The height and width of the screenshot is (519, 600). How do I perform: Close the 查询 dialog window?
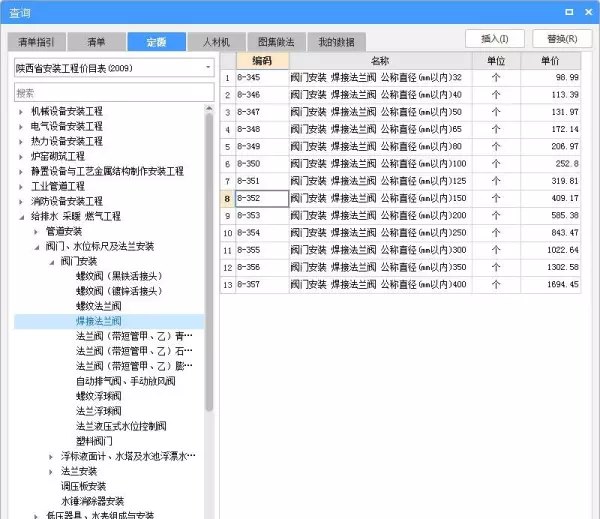(x=589, y=12)
